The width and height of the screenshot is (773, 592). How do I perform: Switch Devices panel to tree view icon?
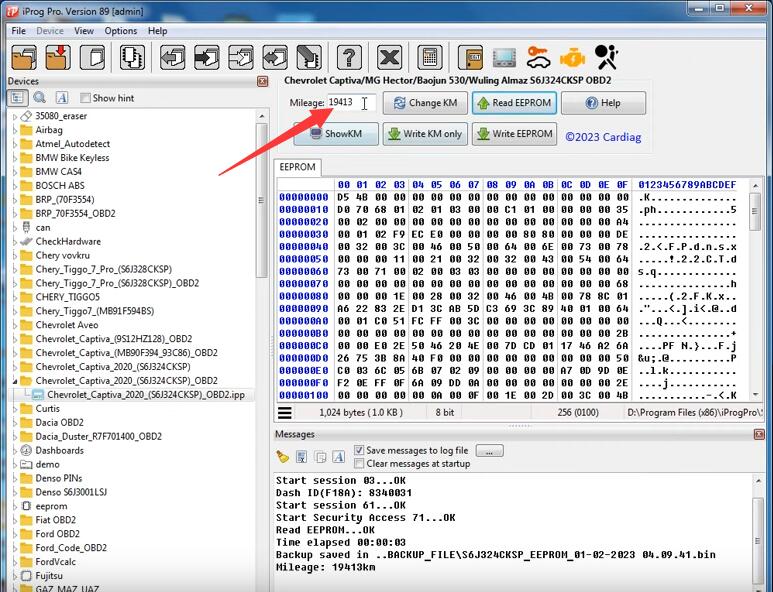[17, 98]
